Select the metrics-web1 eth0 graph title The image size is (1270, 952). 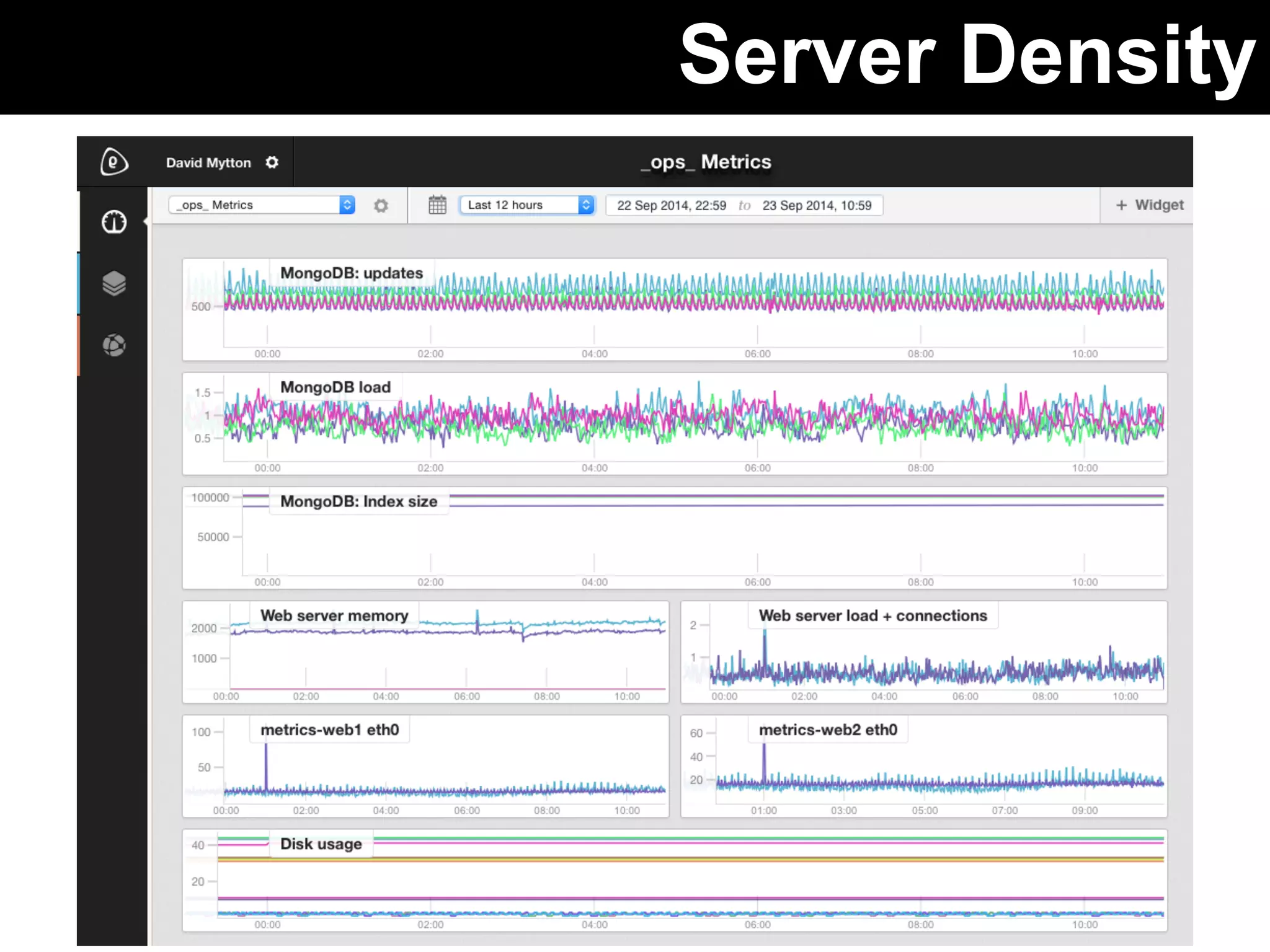click(329, 729)
